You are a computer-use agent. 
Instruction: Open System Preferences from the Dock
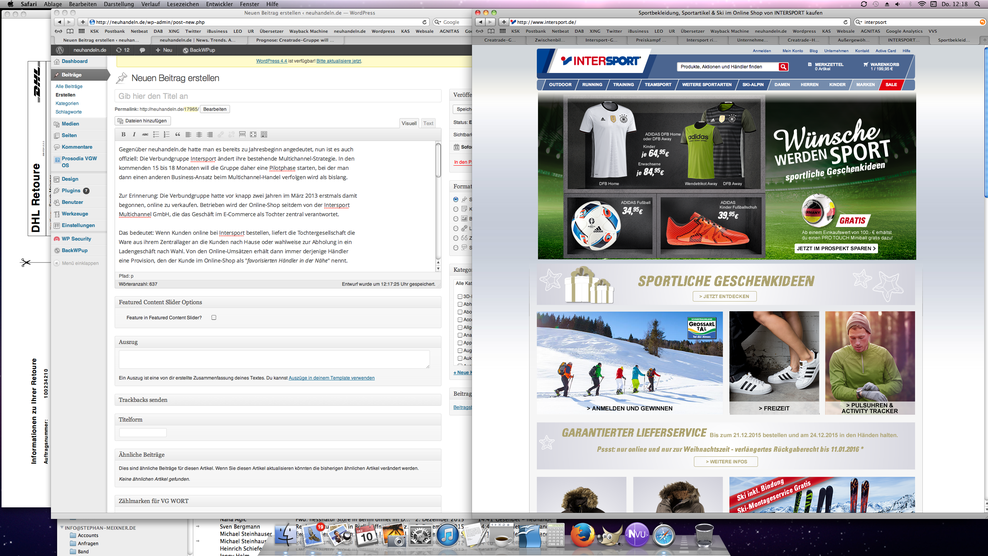click(420, 536)
